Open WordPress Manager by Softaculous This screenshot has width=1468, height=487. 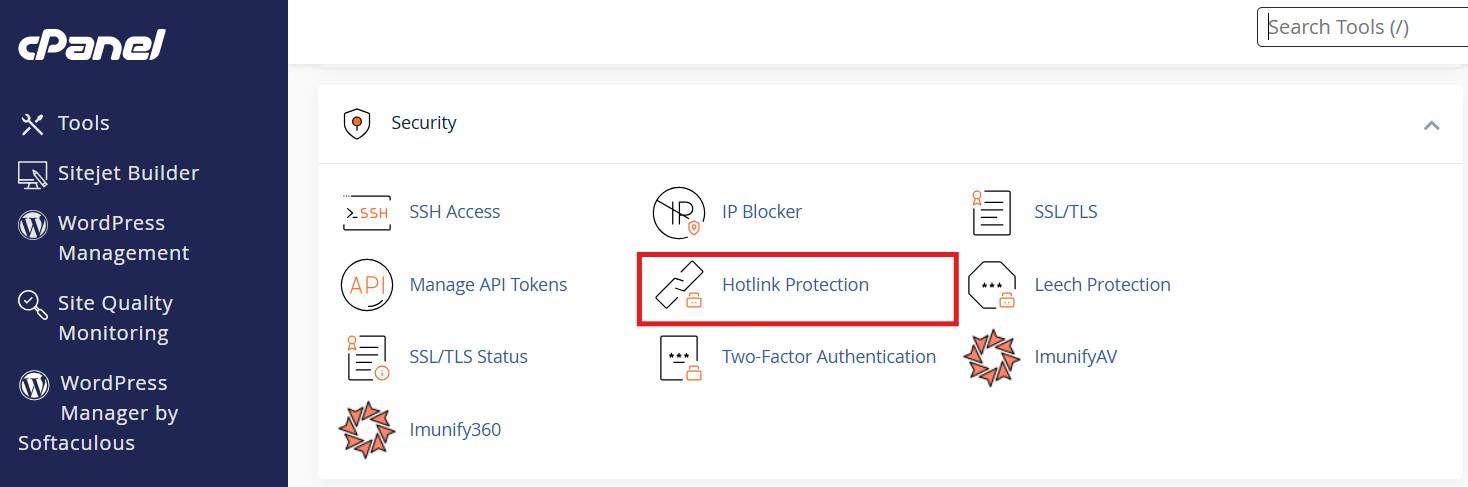[98, 413]
